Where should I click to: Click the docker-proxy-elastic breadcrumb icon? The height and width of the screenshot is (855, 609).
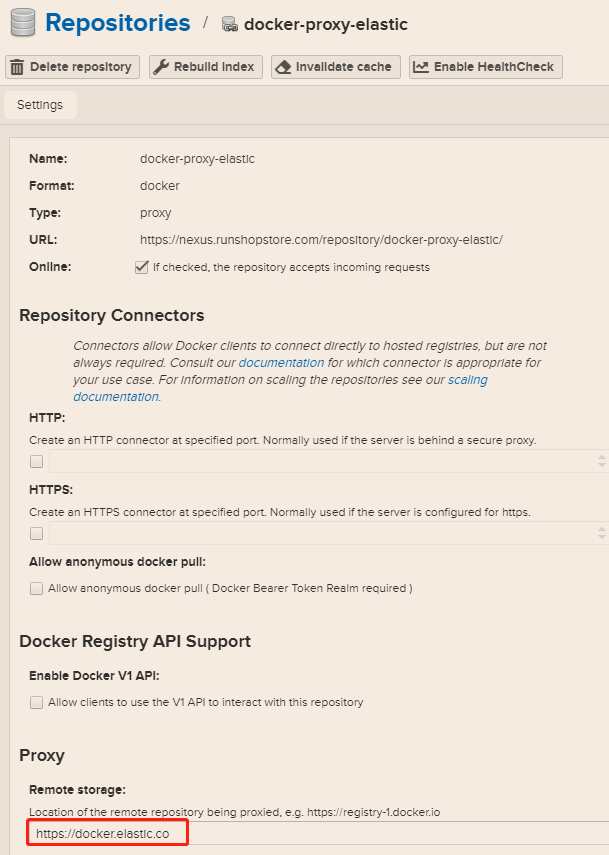pyautogui.click(x=229, y=24)
